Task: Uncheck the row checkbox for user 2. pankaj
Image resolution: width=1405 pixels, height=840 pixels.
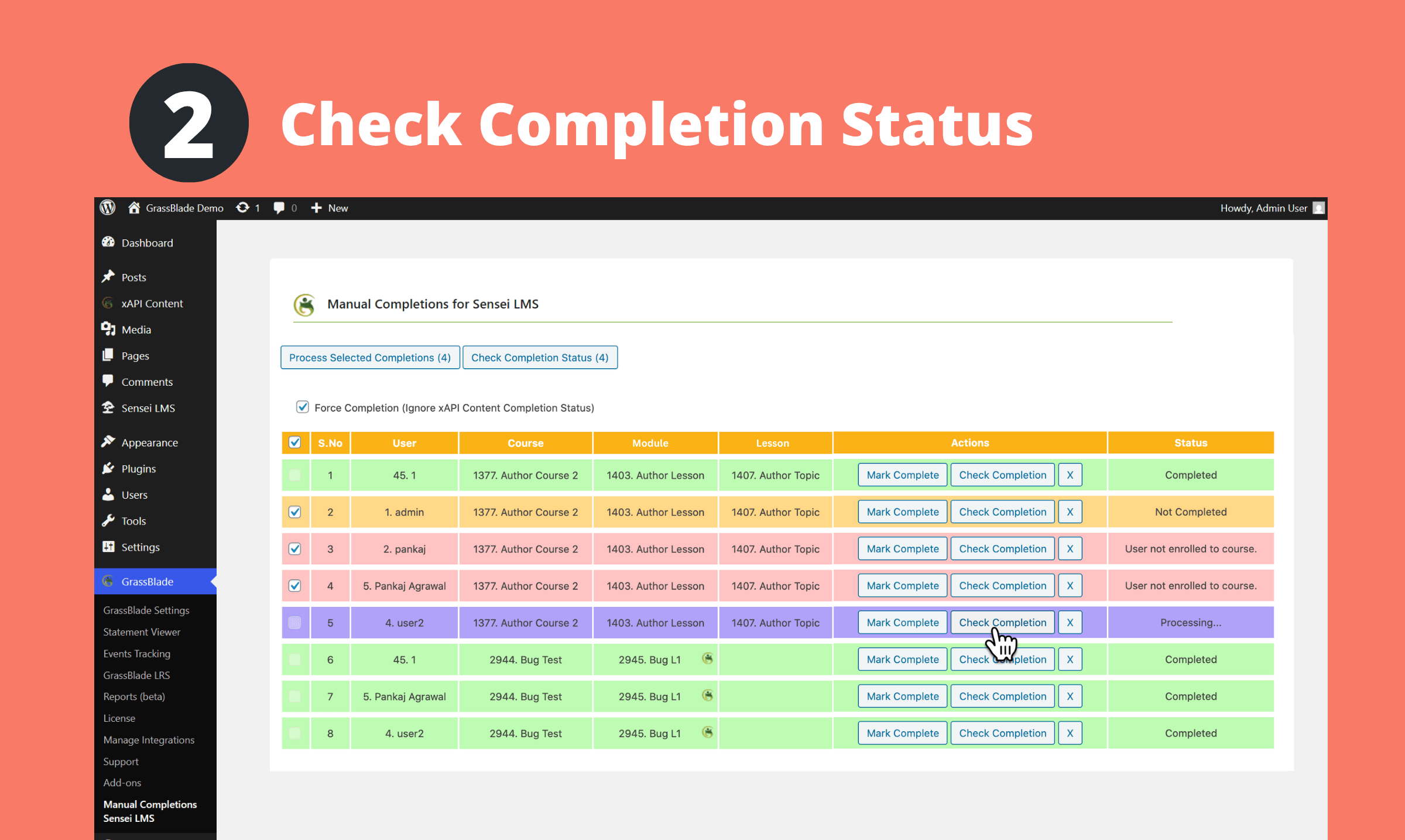Action: coord(296,548)
